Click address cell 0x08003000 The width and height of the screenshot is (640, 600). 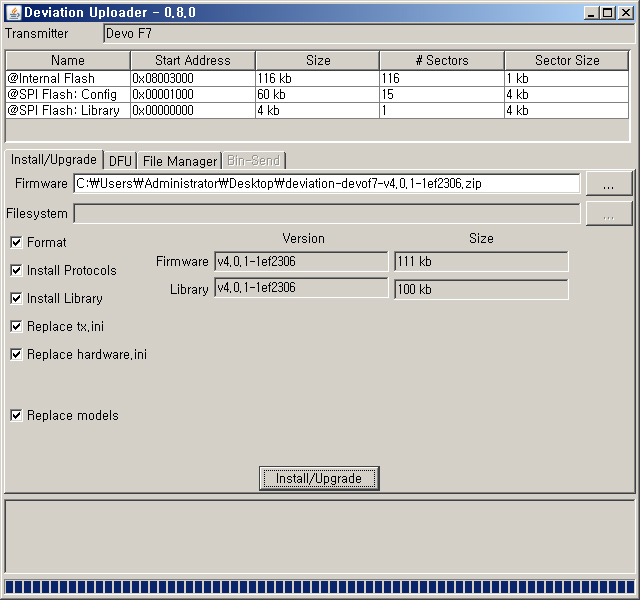pyautogui.click(x=193, y=78)
